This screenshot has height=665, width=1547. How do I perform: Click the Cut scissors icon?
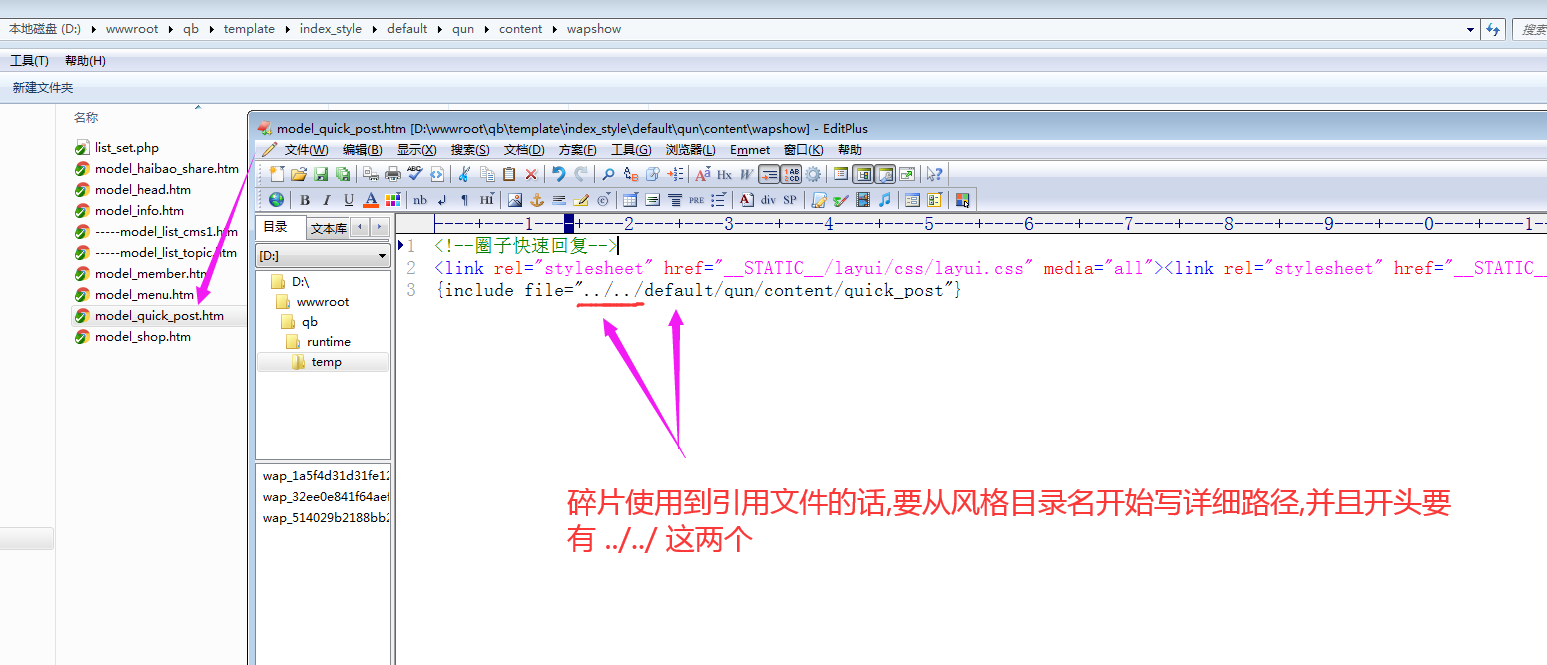pos(464,174)
